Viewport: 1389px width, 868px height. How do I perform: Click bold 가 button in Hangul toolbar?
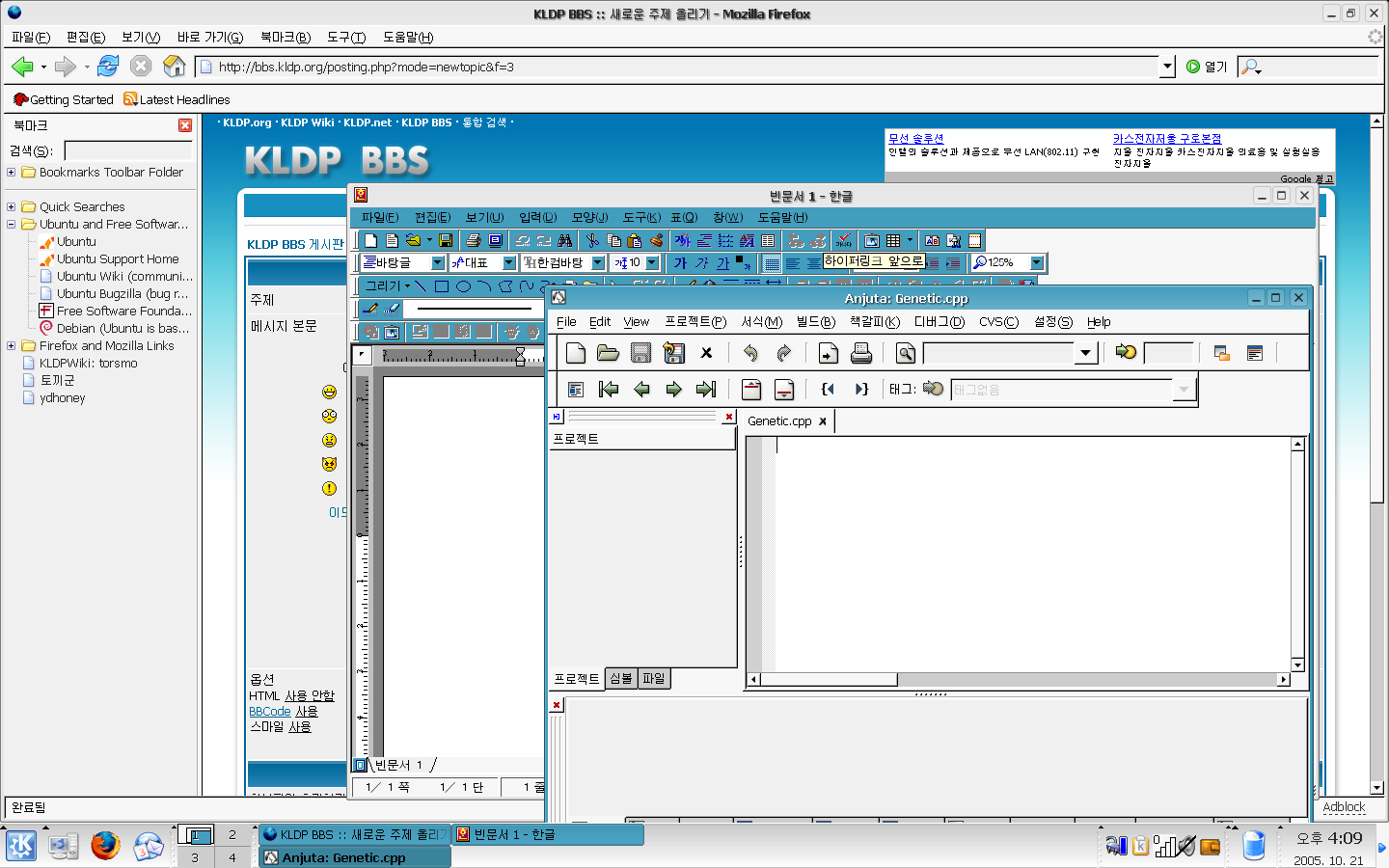tap(681, 262)
